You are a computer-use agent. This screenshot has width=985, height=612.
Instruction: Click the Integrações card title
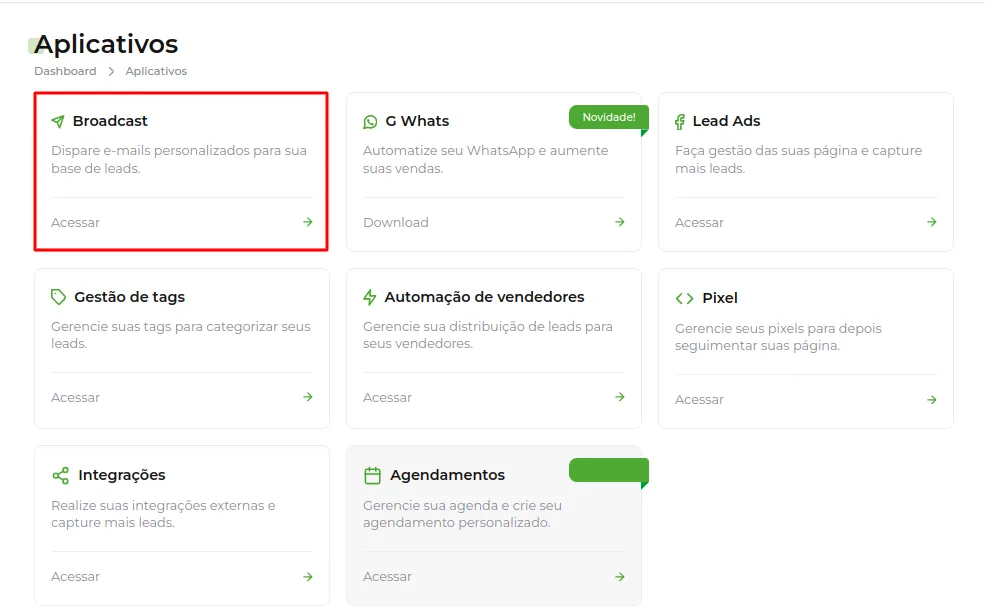(122, 476)
